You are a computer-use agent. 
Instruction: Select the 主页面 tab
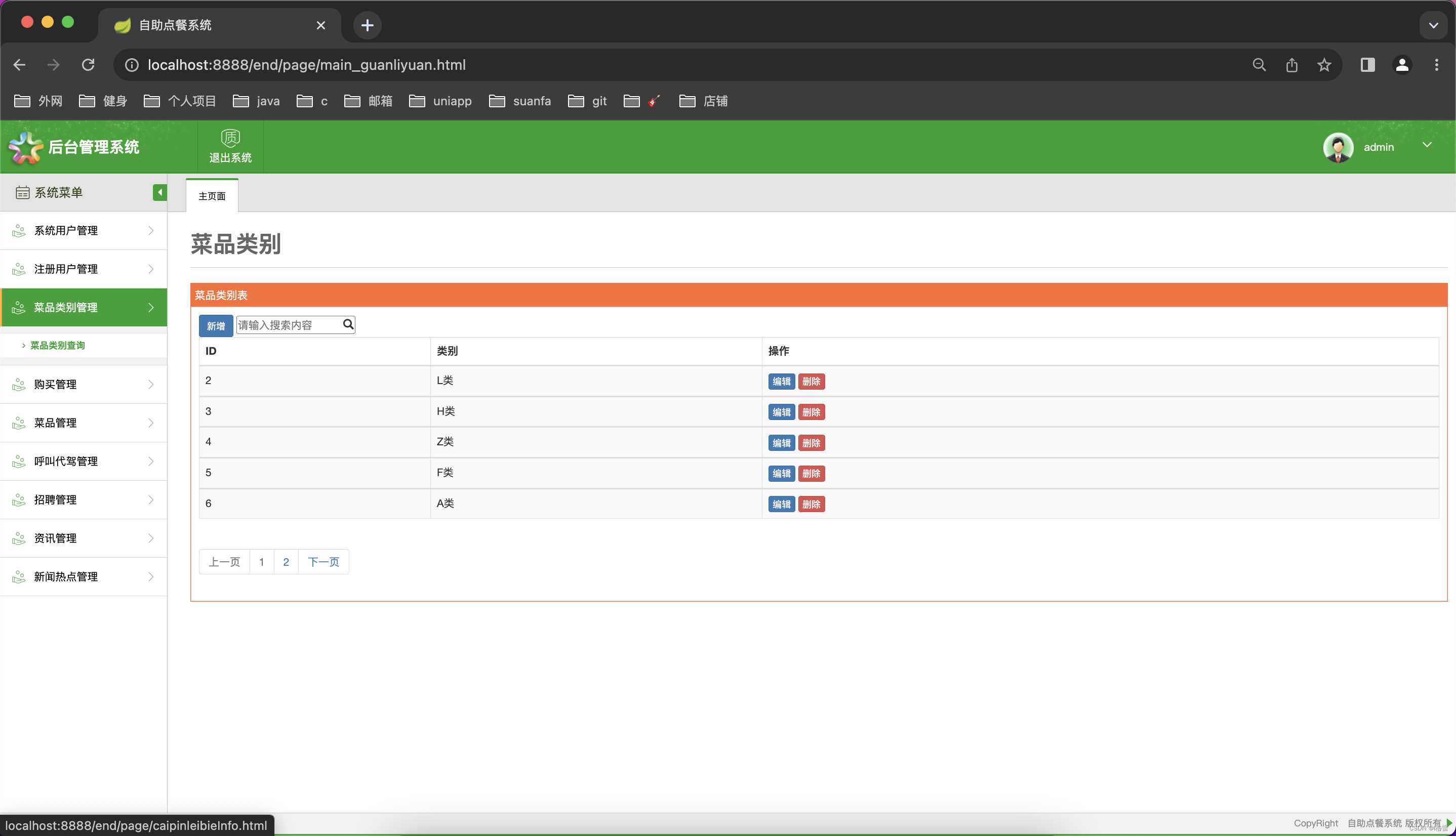click(x=212, y=196)
